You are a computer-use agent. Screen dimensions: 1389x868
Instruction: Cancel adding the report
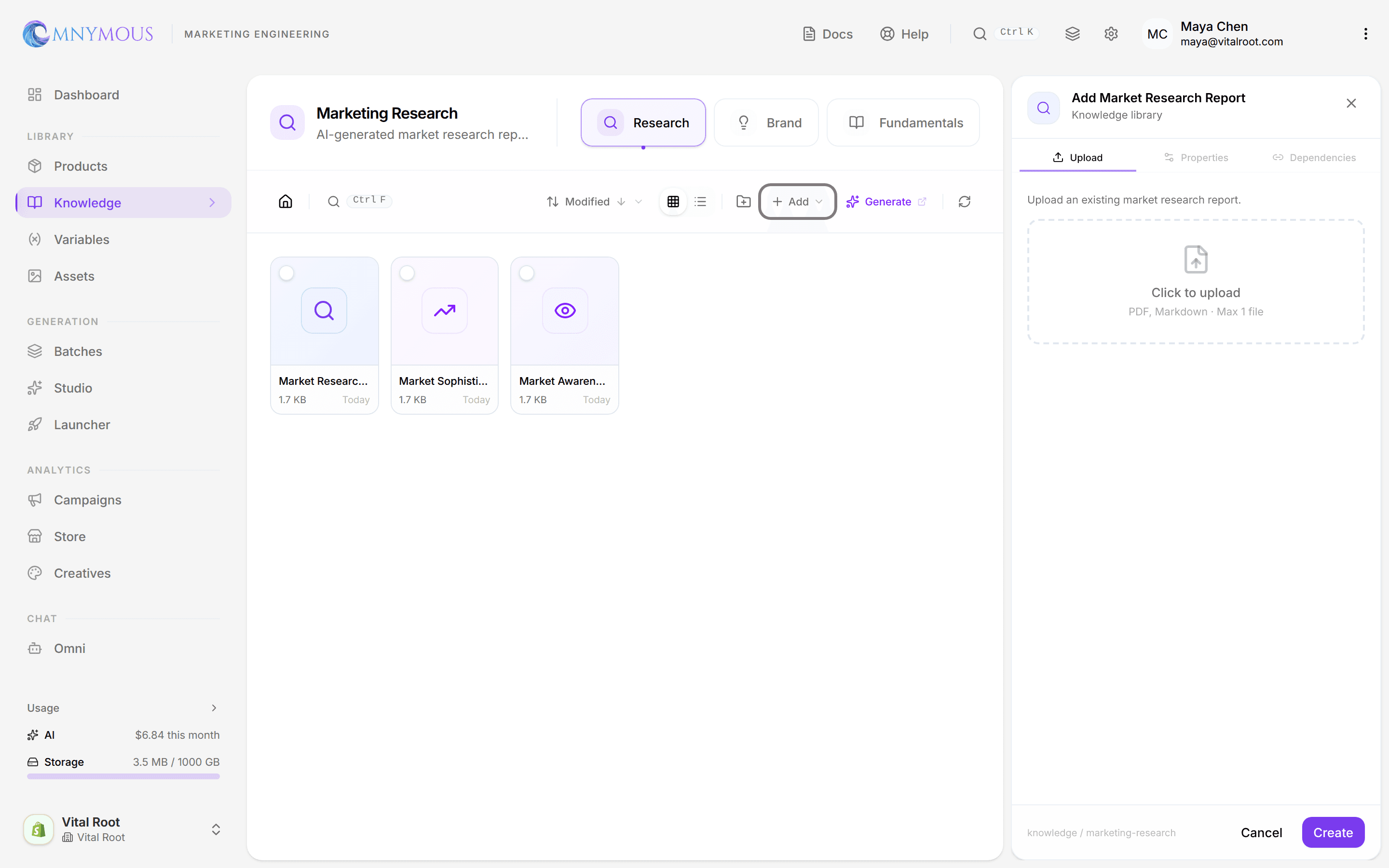[x=1261, y=832]
